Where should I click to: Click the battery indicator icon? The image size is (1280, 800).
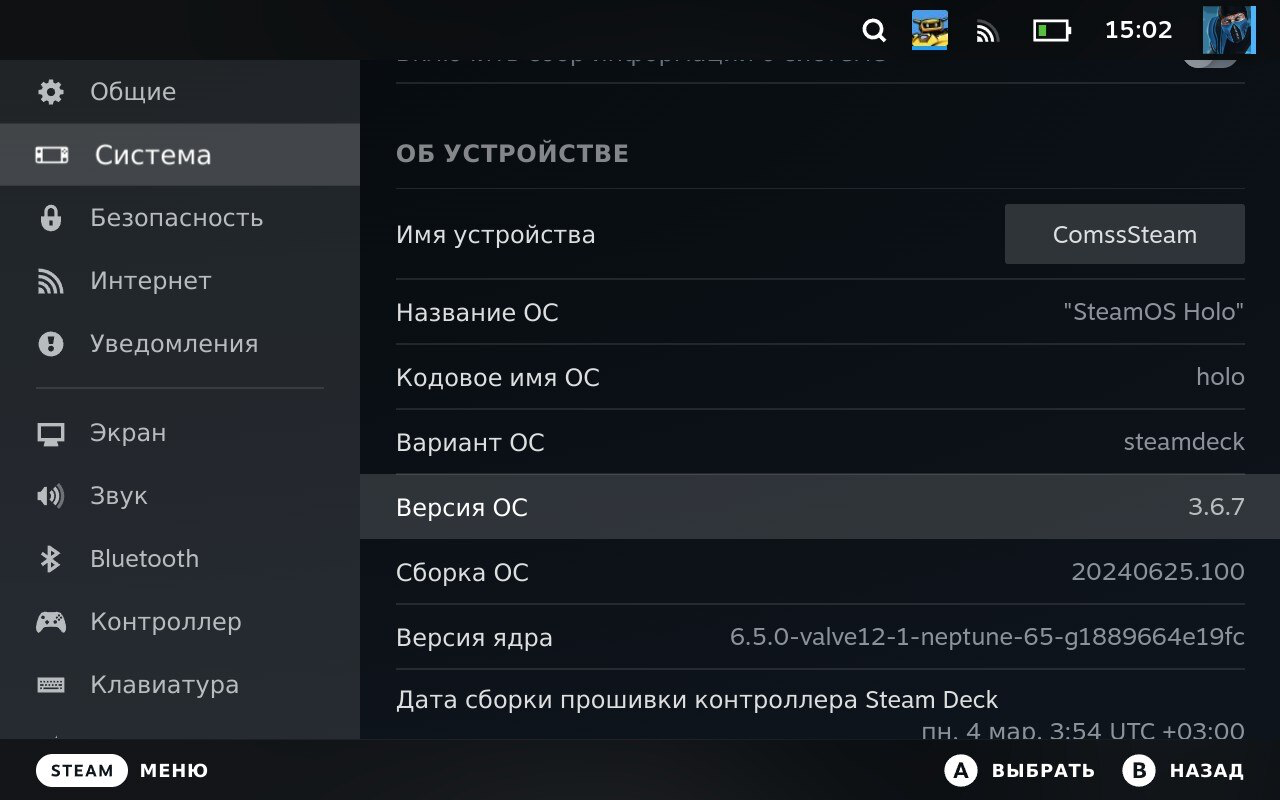[x=1051, y=31]
